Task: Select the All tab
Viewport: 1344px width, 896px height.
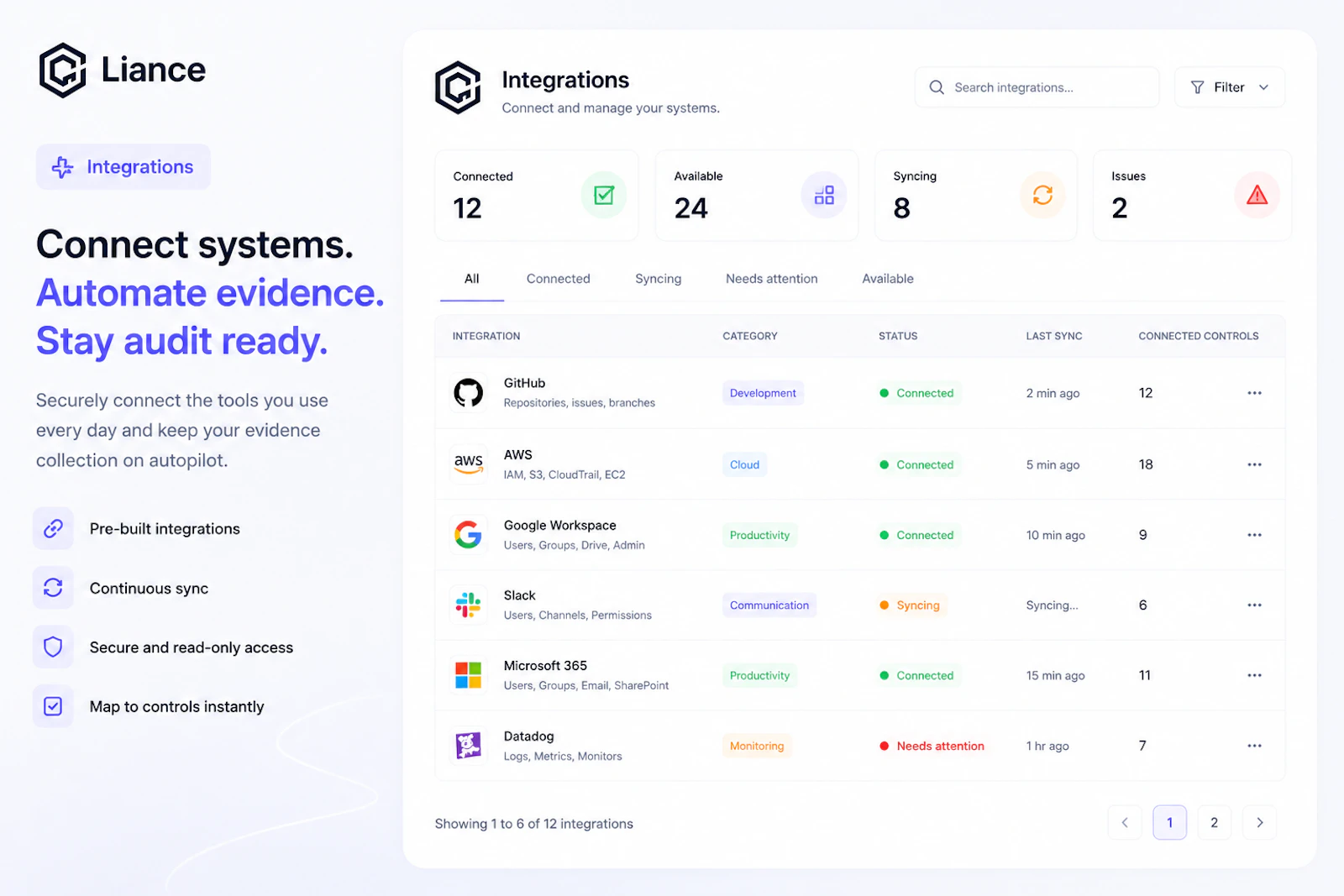Action: pos(472,279)
